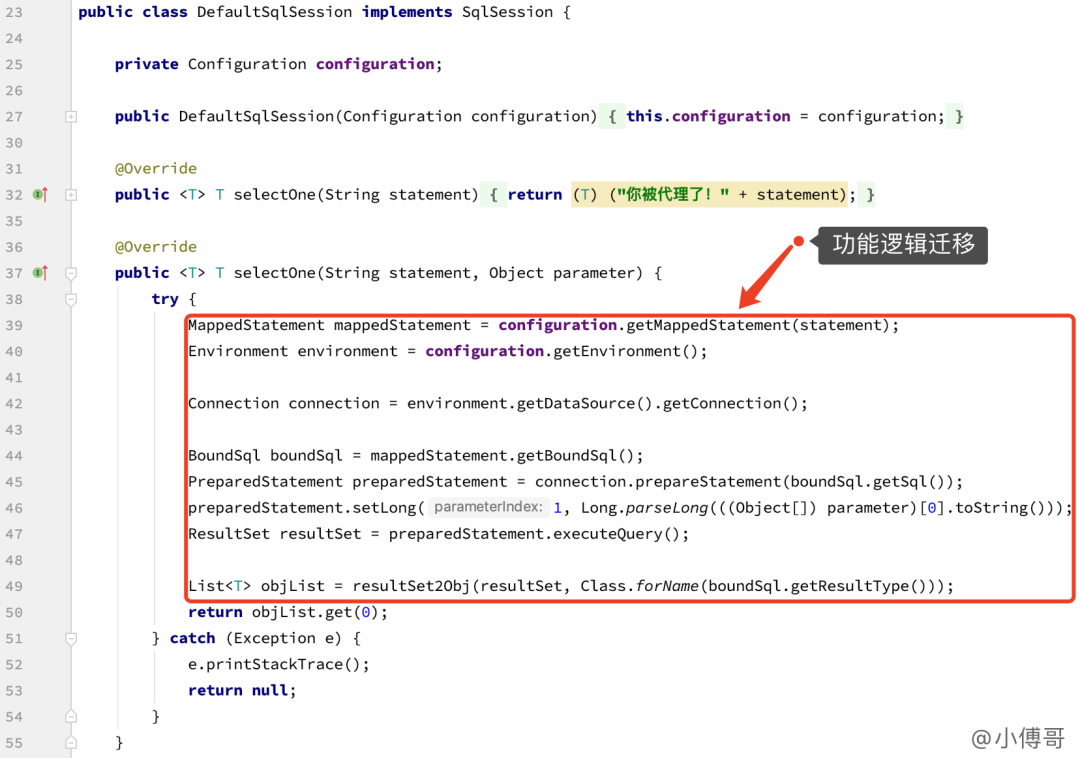Click the @Override annotation on line 31
1080x758 pixels.
point(156,168)
